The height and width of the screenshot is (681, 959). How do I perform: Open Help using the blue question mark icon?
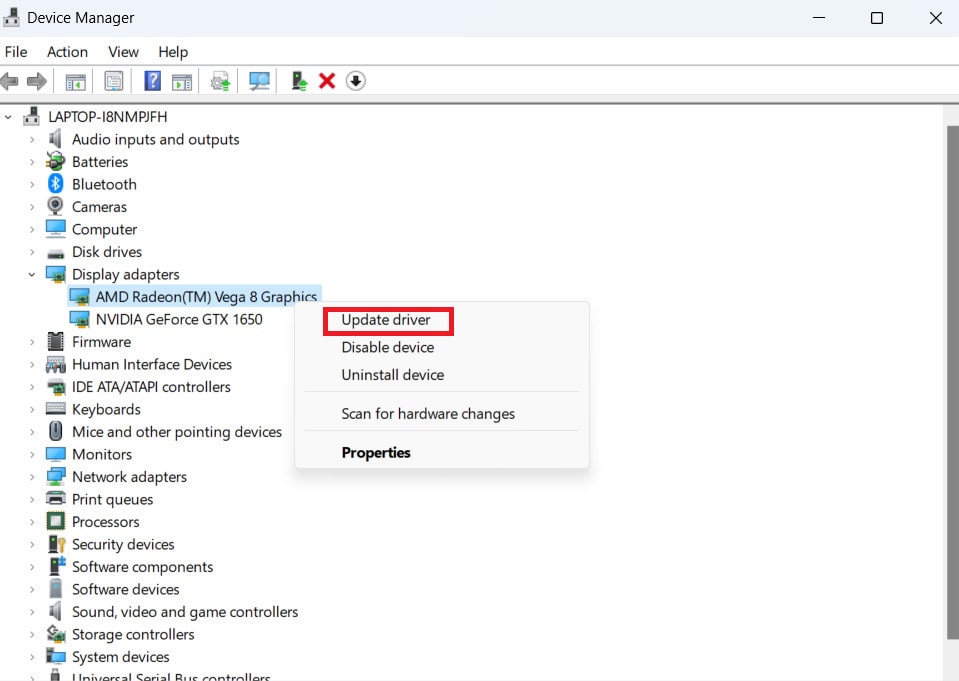point(151,81)
